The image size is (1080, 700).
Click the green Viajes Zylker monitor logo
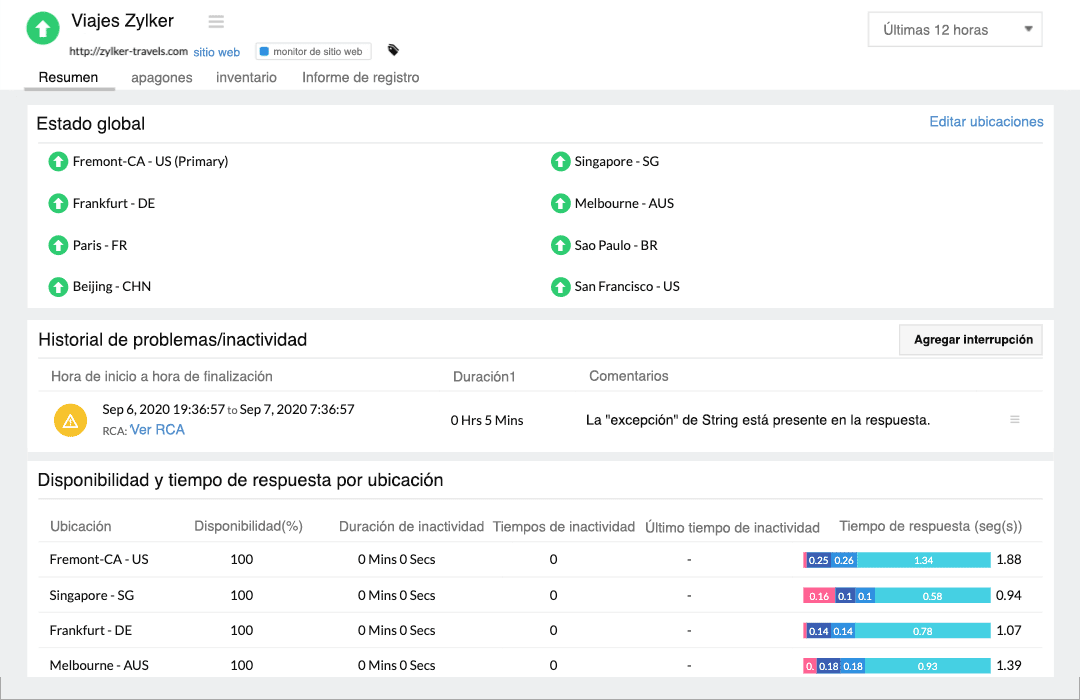pyautogui.click(x=42, y=27)
